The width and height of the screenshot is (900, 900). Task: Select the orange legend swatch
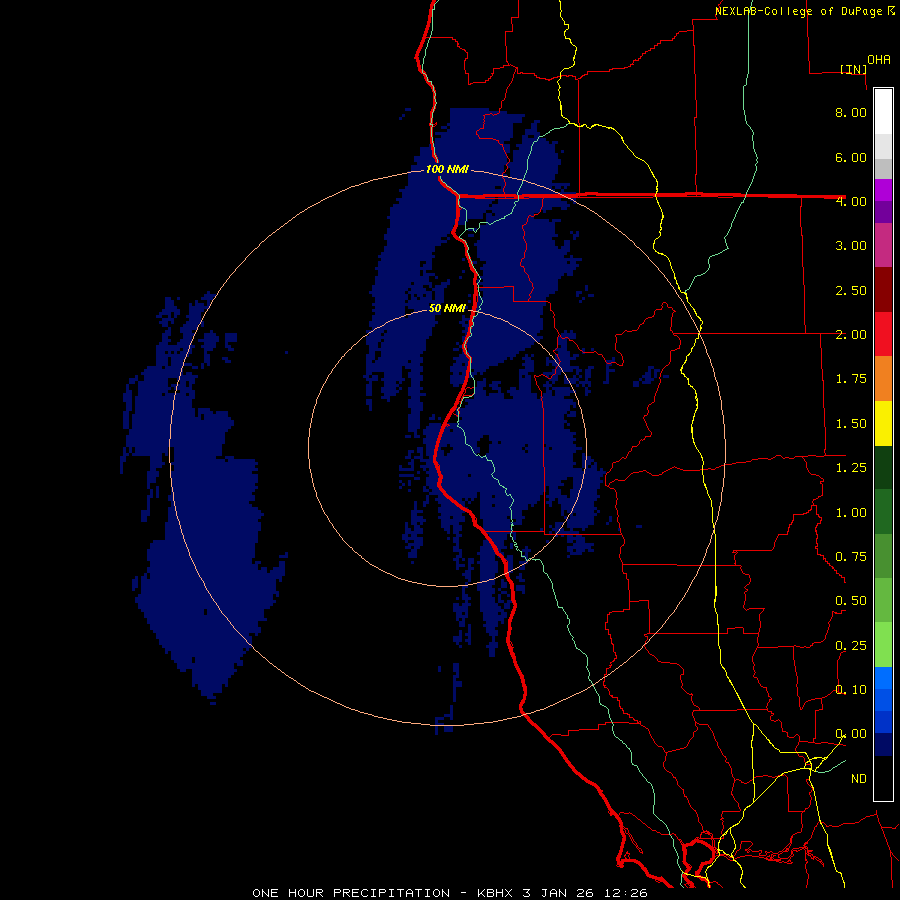pos(883,379)
